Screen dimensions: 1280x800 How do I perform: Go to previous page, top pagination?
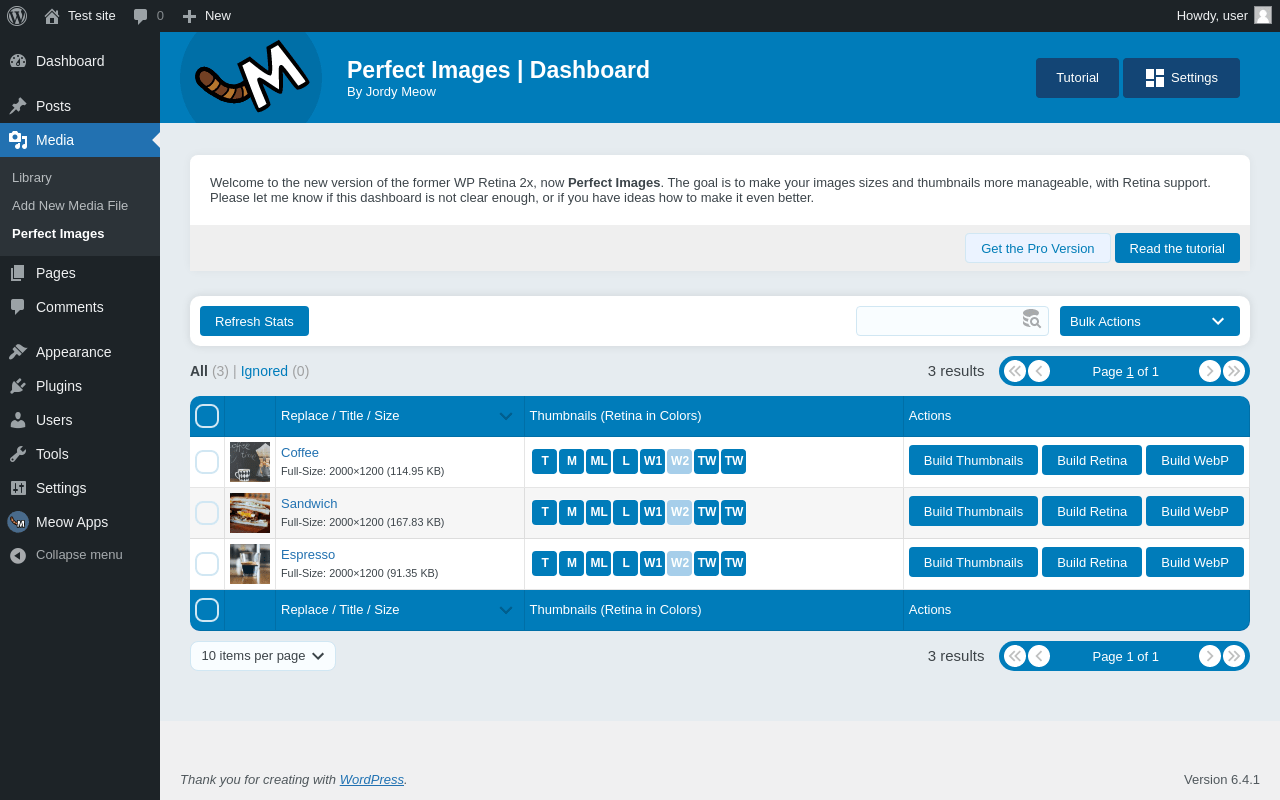1039,371
